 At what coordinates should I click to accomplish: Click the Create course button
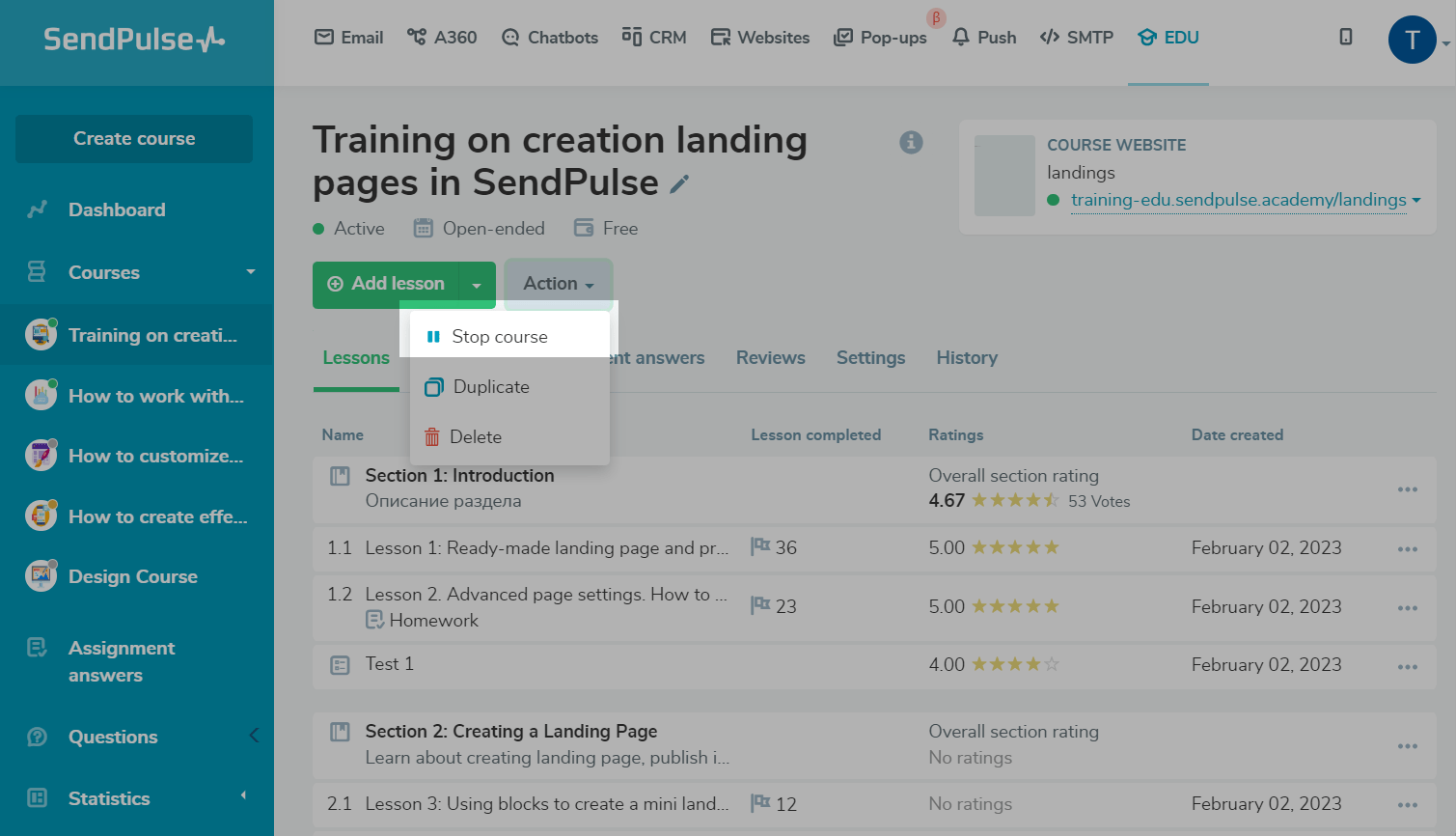click(x=134, y=138)
